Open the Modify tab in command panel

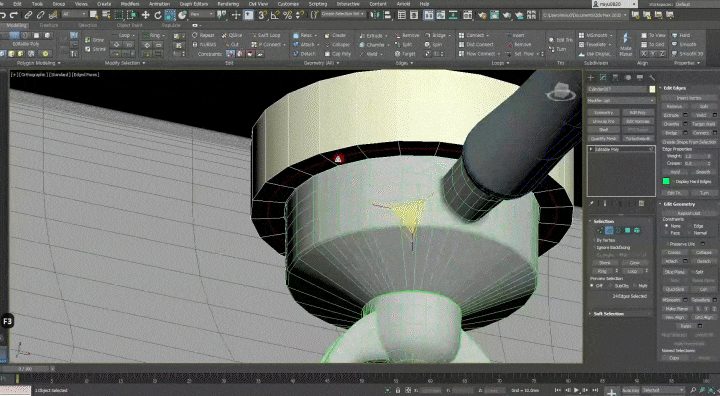[603, 78]
